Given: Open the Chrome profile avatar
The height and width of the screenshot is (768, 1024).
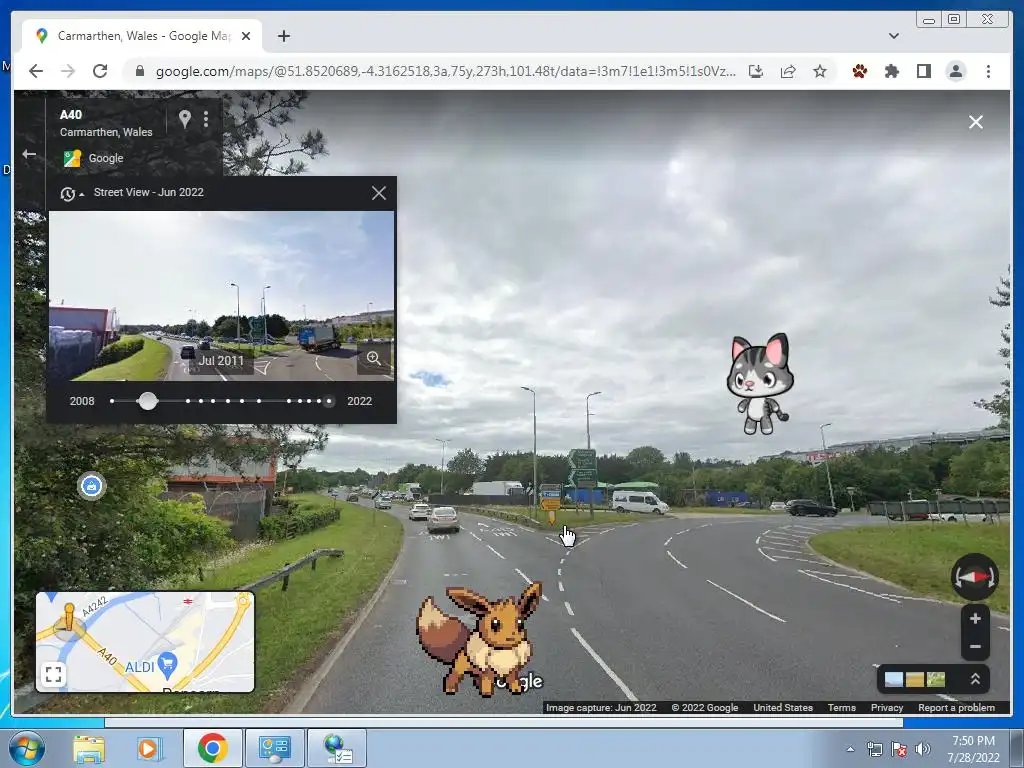Looking at the screenshot, I should (x=956, y=71).
